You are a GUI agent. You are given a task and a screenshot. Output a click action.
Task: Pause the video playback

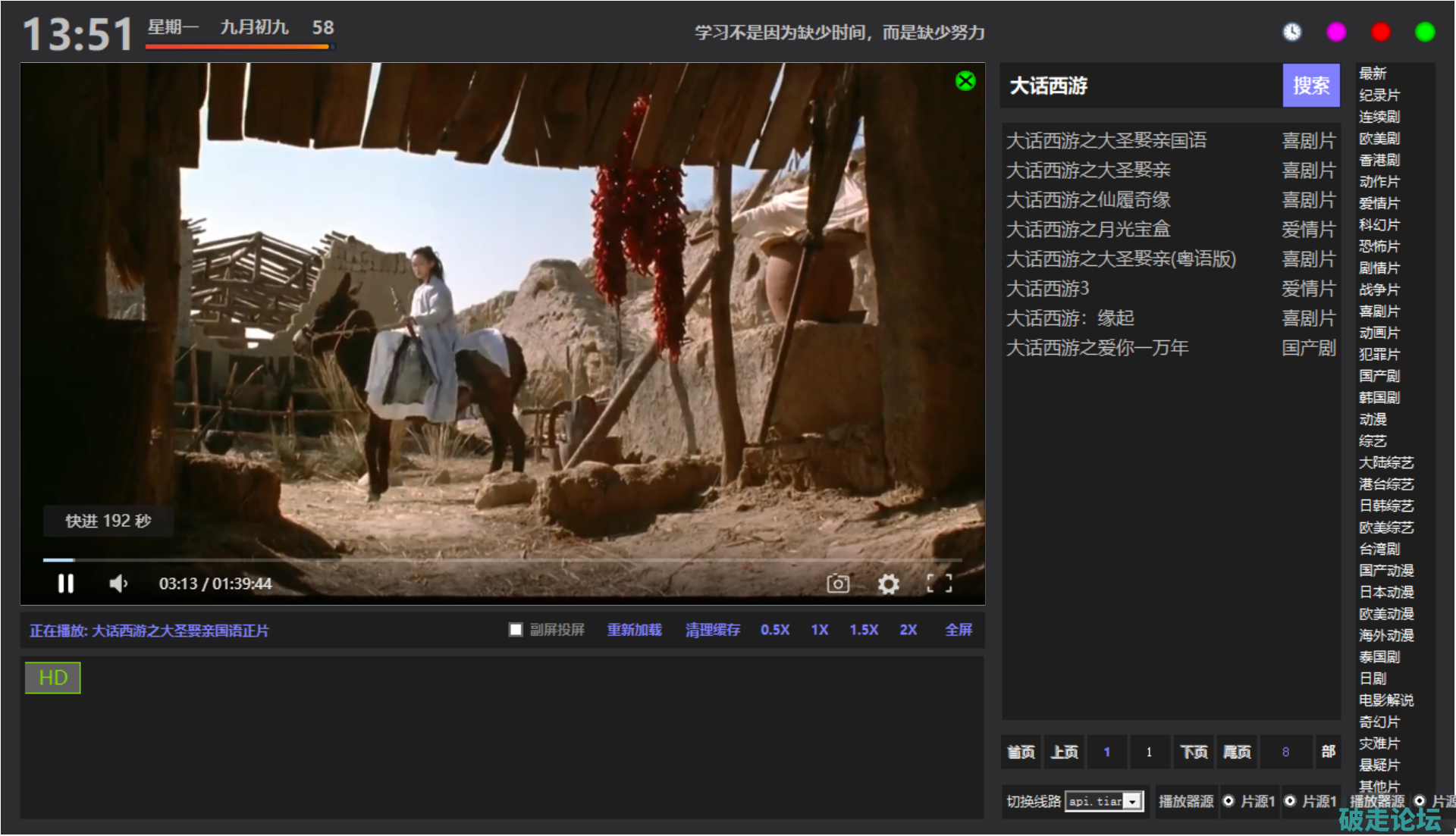tap(66, 583)
